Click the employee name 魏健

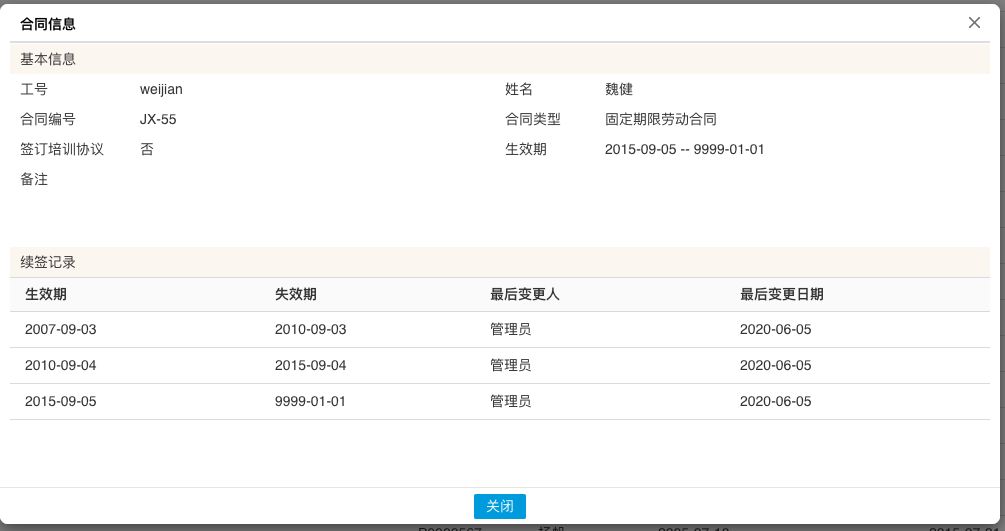coord(619,89)
